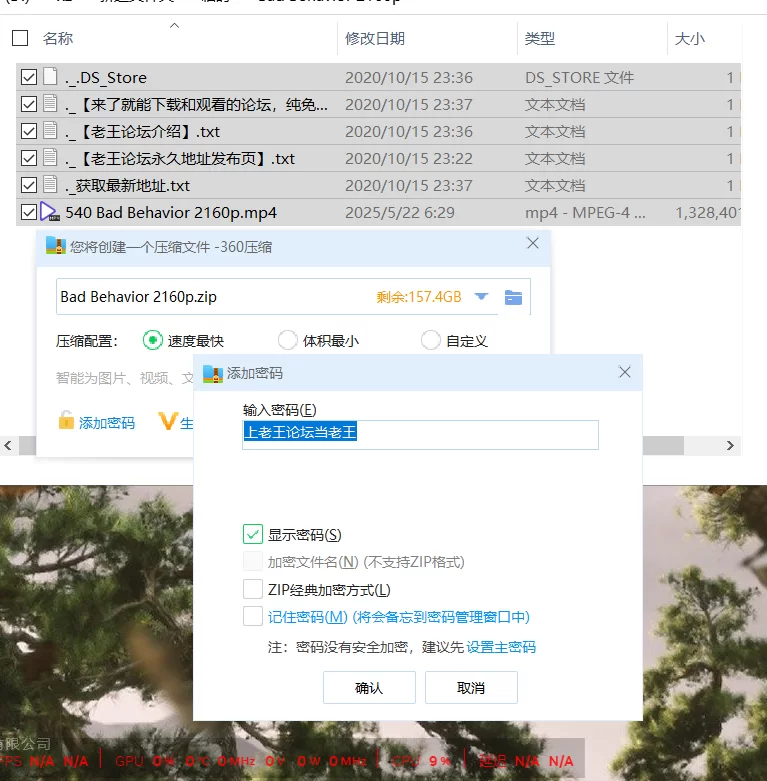
Task: Close the 添加密码 dialog
Action: pos(625,372)
